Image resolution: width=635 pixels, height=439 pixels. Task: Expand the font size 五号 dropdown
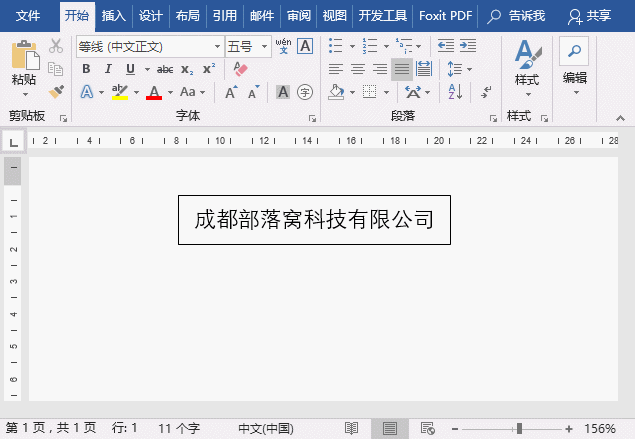click(265, 47)
